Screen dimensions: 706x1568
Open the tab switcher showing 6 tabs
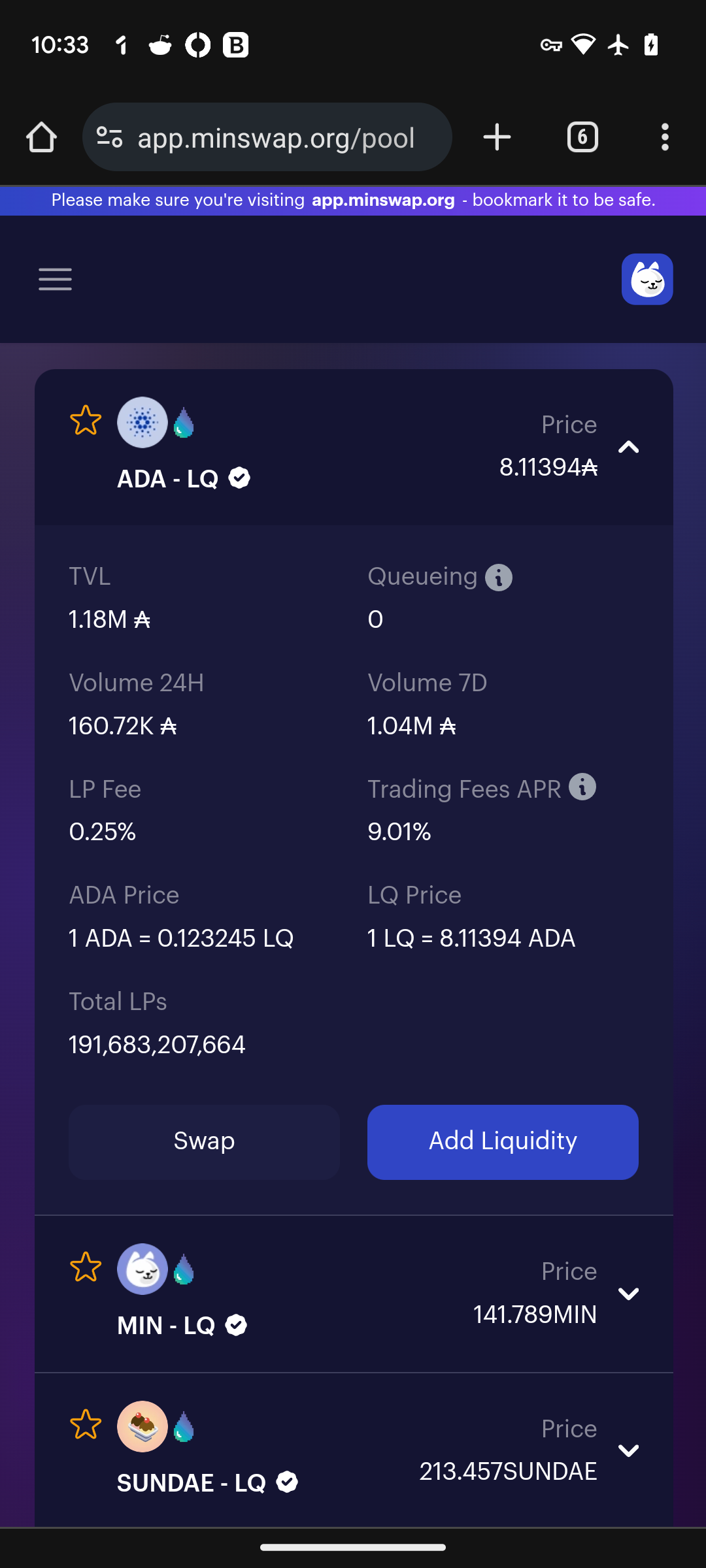(582, 137)
